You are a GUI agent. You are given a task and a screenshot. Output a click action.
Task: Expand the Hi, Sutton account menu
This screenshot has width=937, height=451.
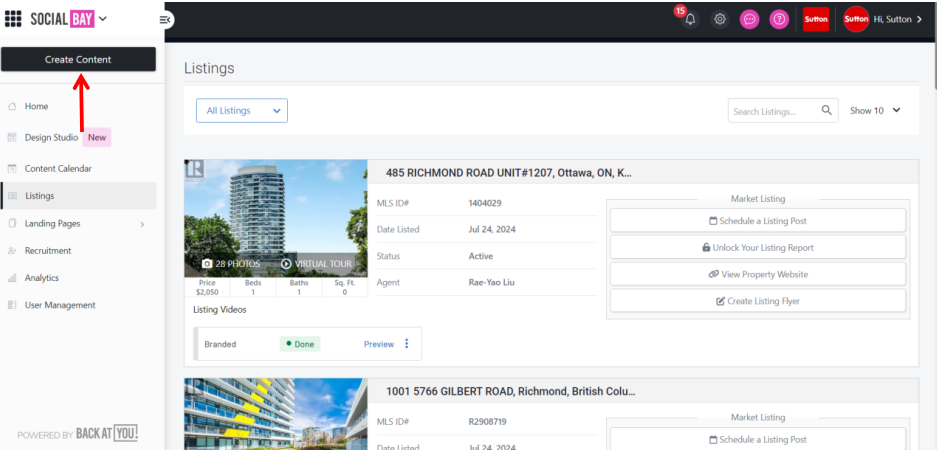point(898,19)
